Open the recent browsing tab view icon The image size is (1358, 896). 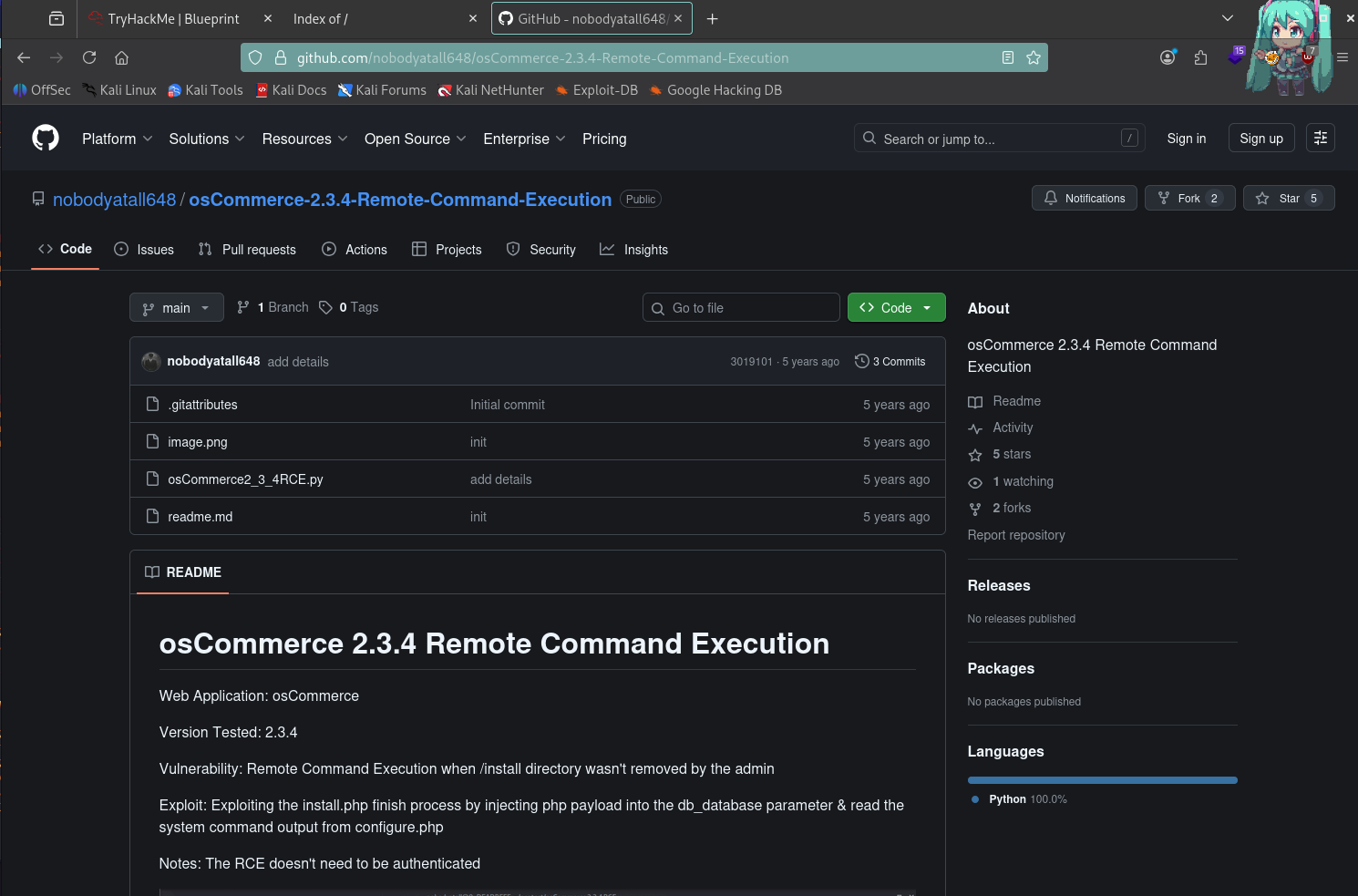tap(57, 18)
